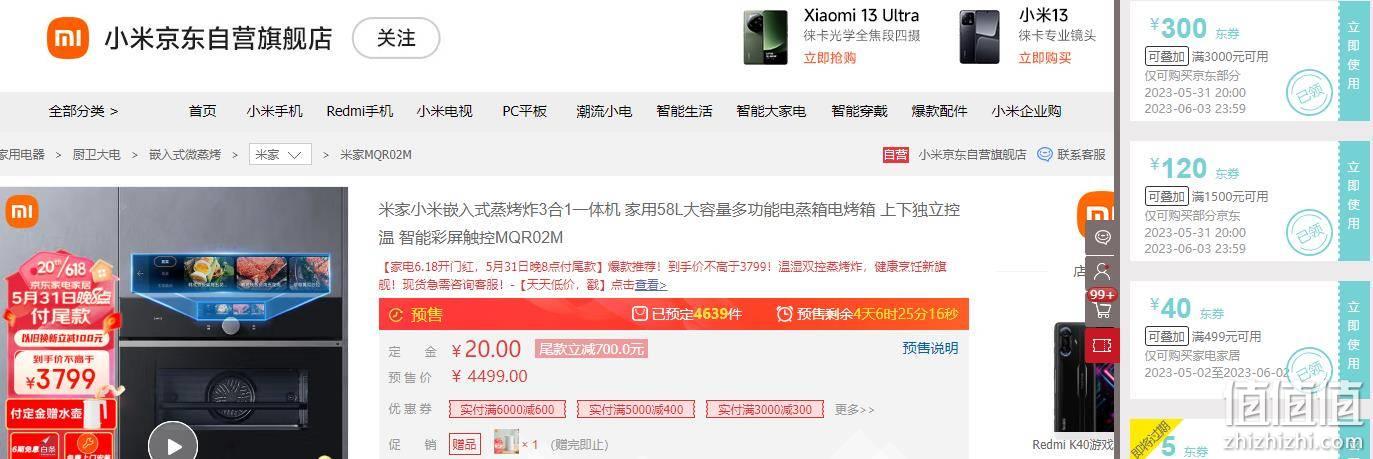Click the gift item thumbnail image
The width and height of the screenshot is (1373, 459).
[506, 442]
